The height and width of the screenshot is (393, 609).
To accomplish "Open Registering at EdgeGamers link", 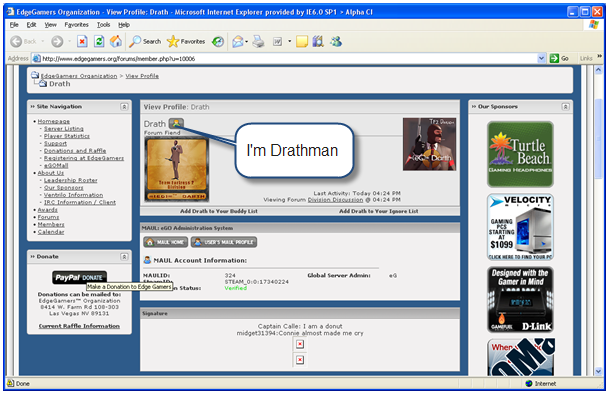I will point(84,158).
